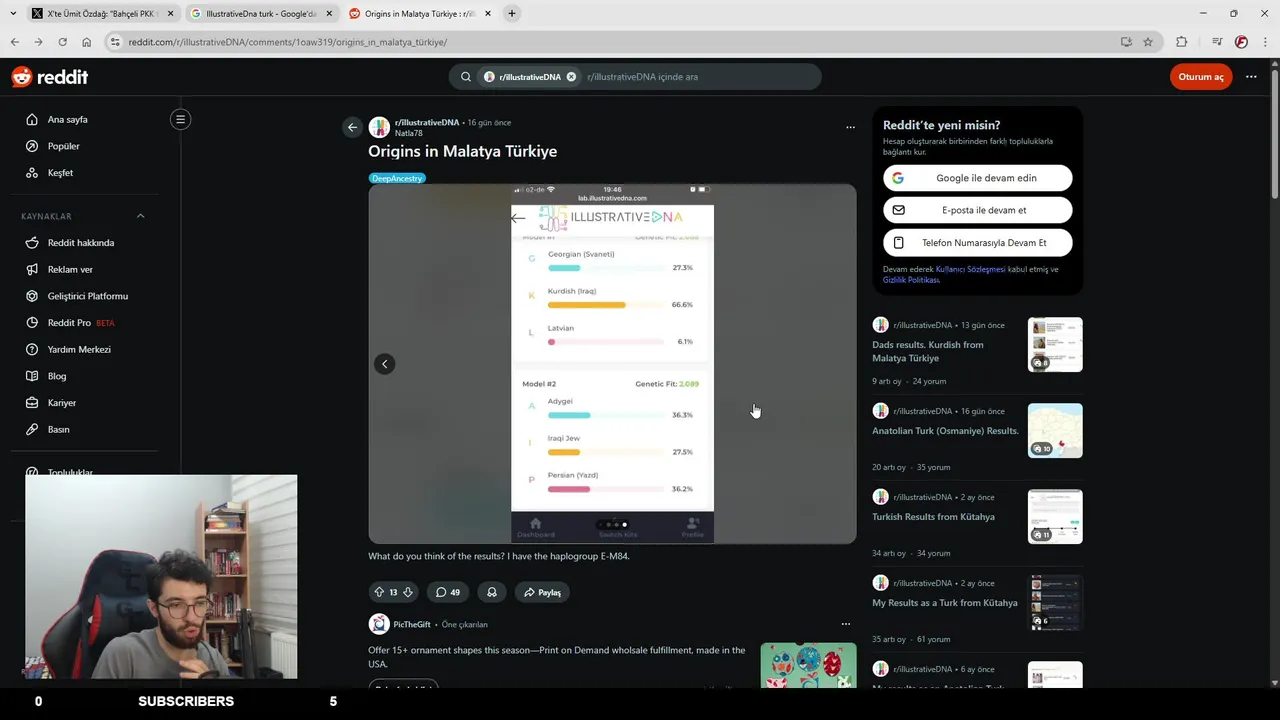Click the page vertical scrollbar
Screen dimensions: 1280x720
(x=1274, y=135)
